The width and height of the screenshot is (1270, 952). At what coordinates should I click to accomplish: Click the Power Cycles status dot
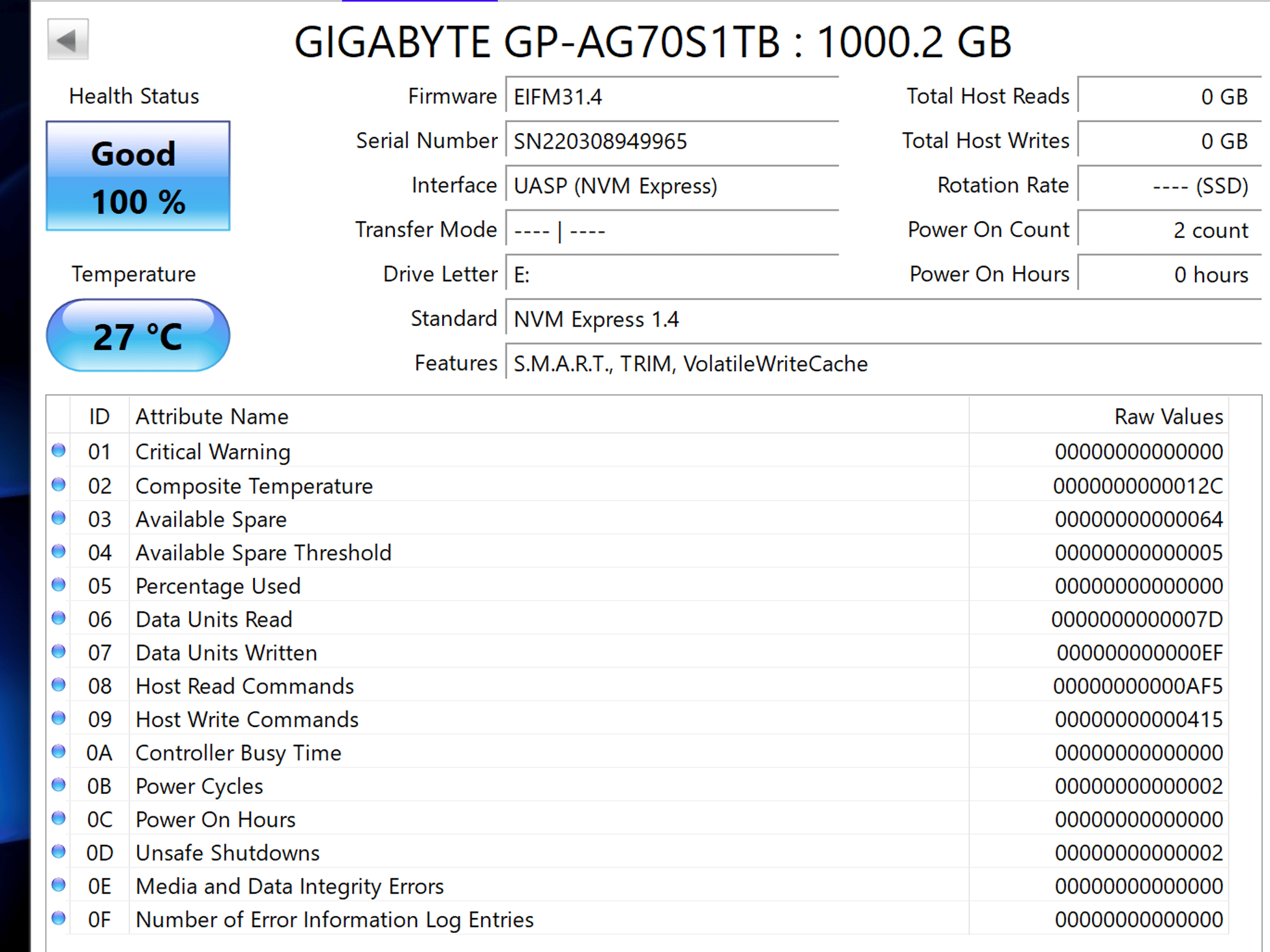pyautogui.click(x=59, y=785)
